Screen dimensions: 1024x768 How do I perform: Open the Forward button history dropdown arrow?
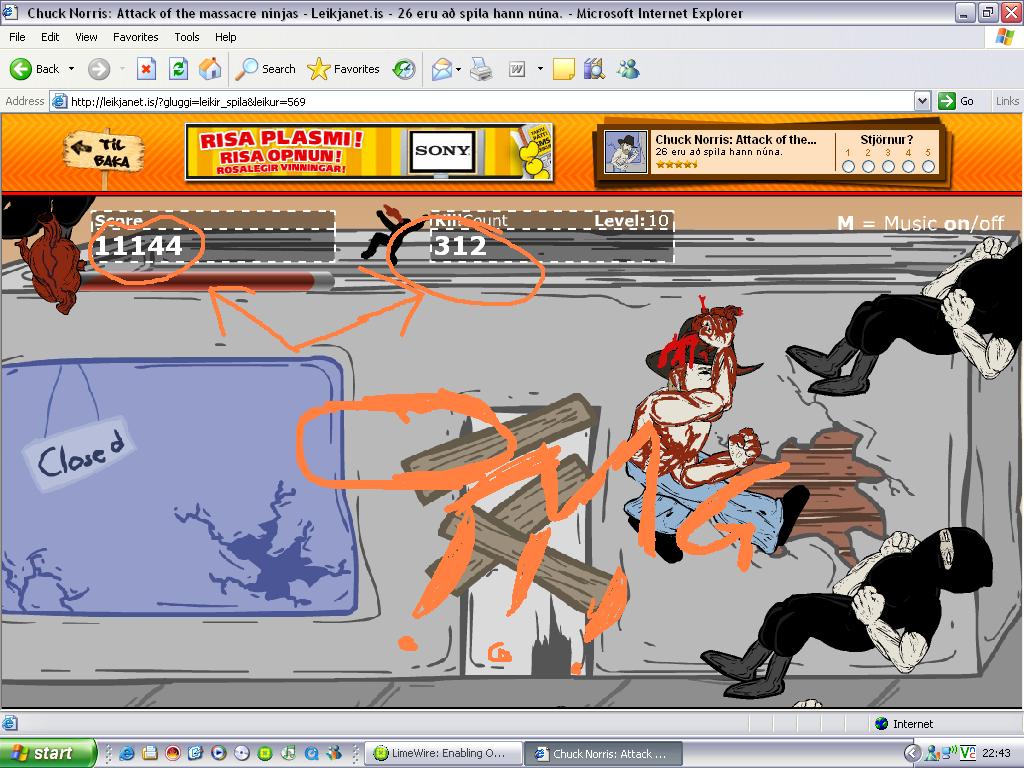[x=122, y=69]
